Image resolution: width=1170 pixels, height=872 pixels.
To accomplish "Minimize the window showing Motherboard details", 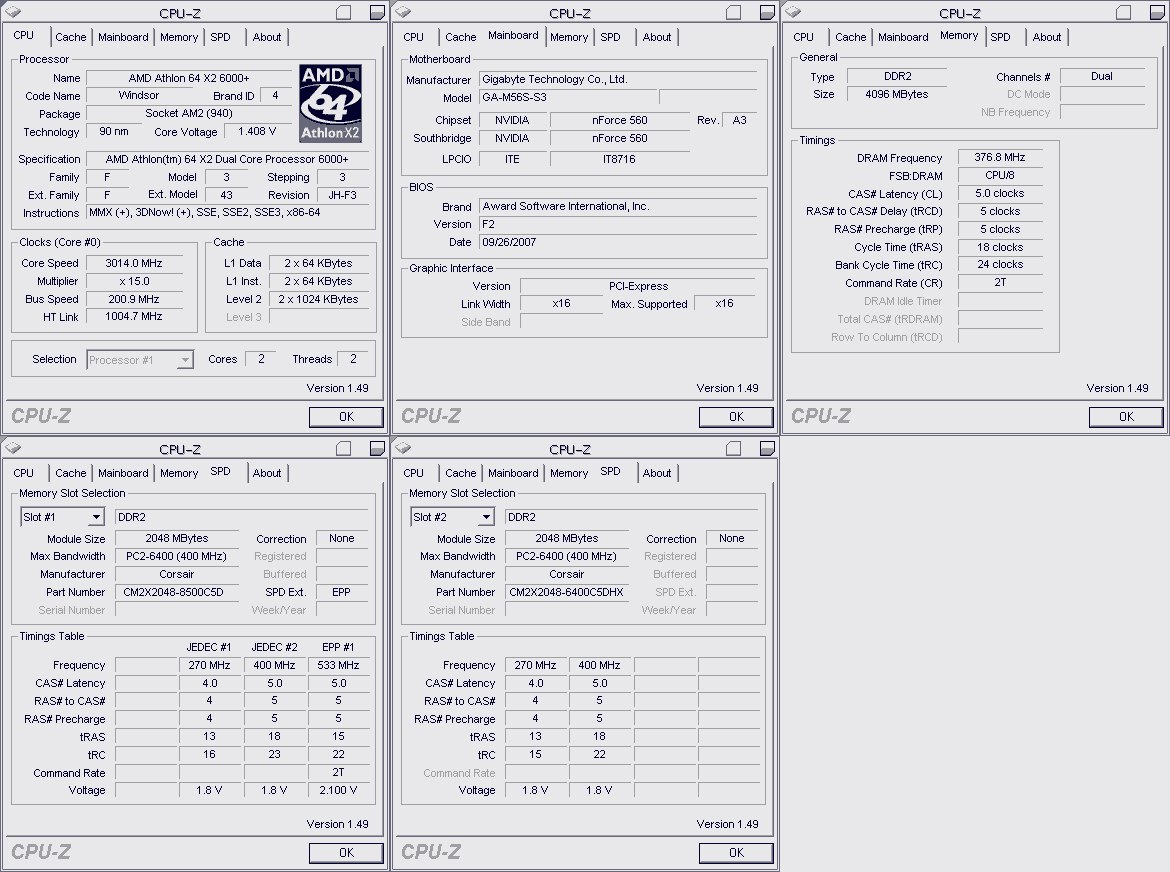I will click(733, 12).
